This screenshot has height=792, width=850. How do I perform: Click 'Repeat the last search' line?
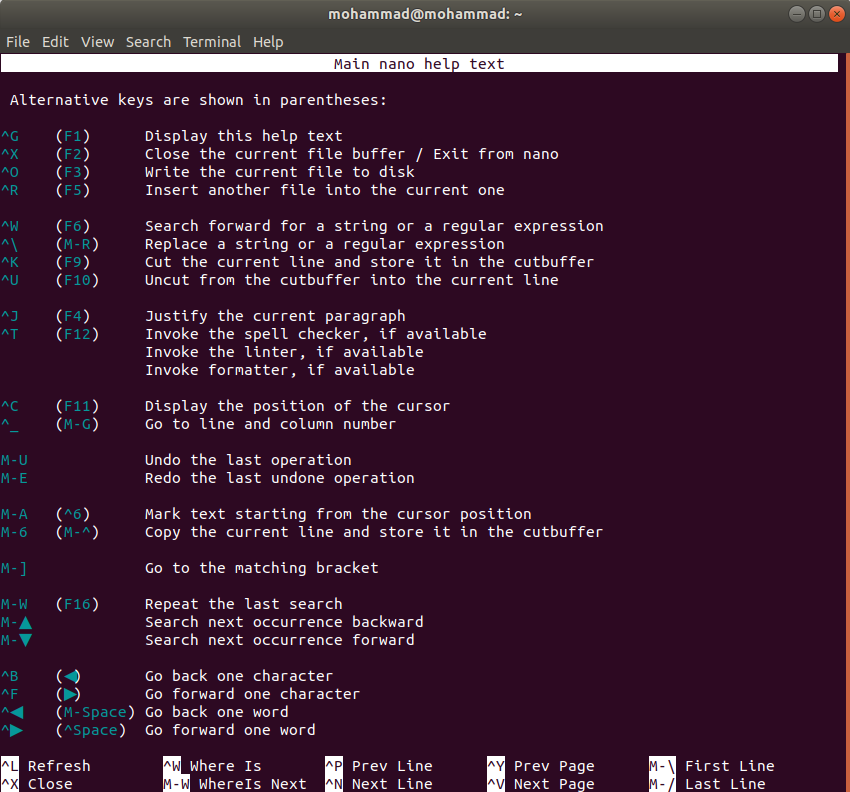(244, 604)
